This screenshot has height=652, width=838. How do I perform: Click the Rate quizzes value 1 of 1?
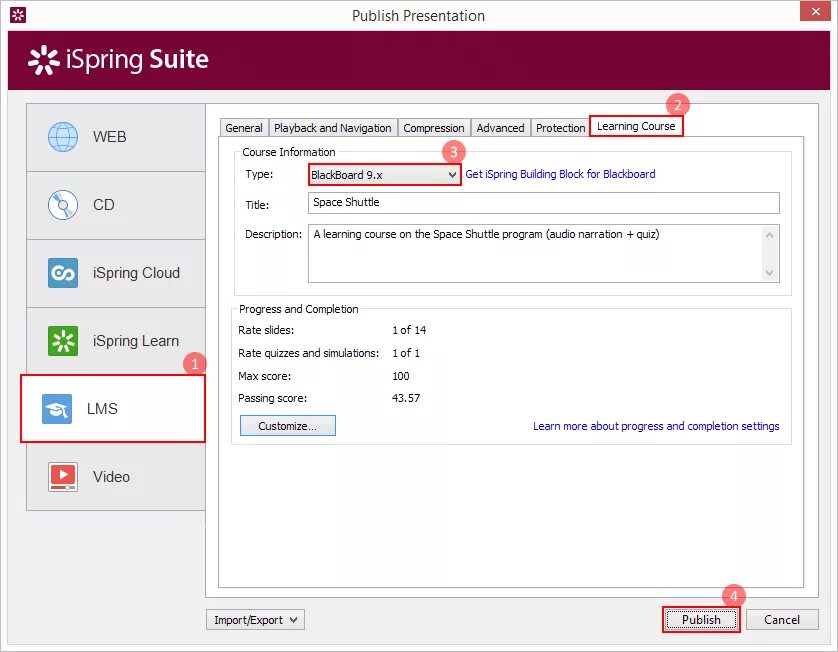click(x=406, y=353)
